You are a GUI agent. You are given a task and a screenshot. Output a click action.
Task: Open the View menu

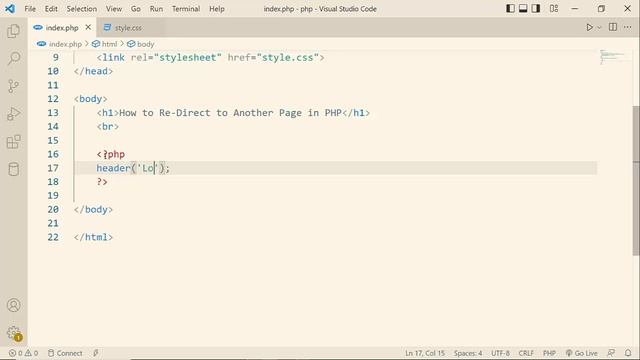[114, 9]
